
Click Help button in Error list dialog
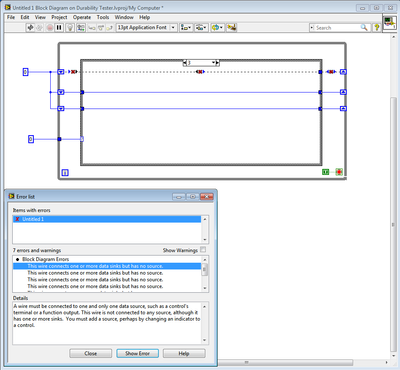184,353
